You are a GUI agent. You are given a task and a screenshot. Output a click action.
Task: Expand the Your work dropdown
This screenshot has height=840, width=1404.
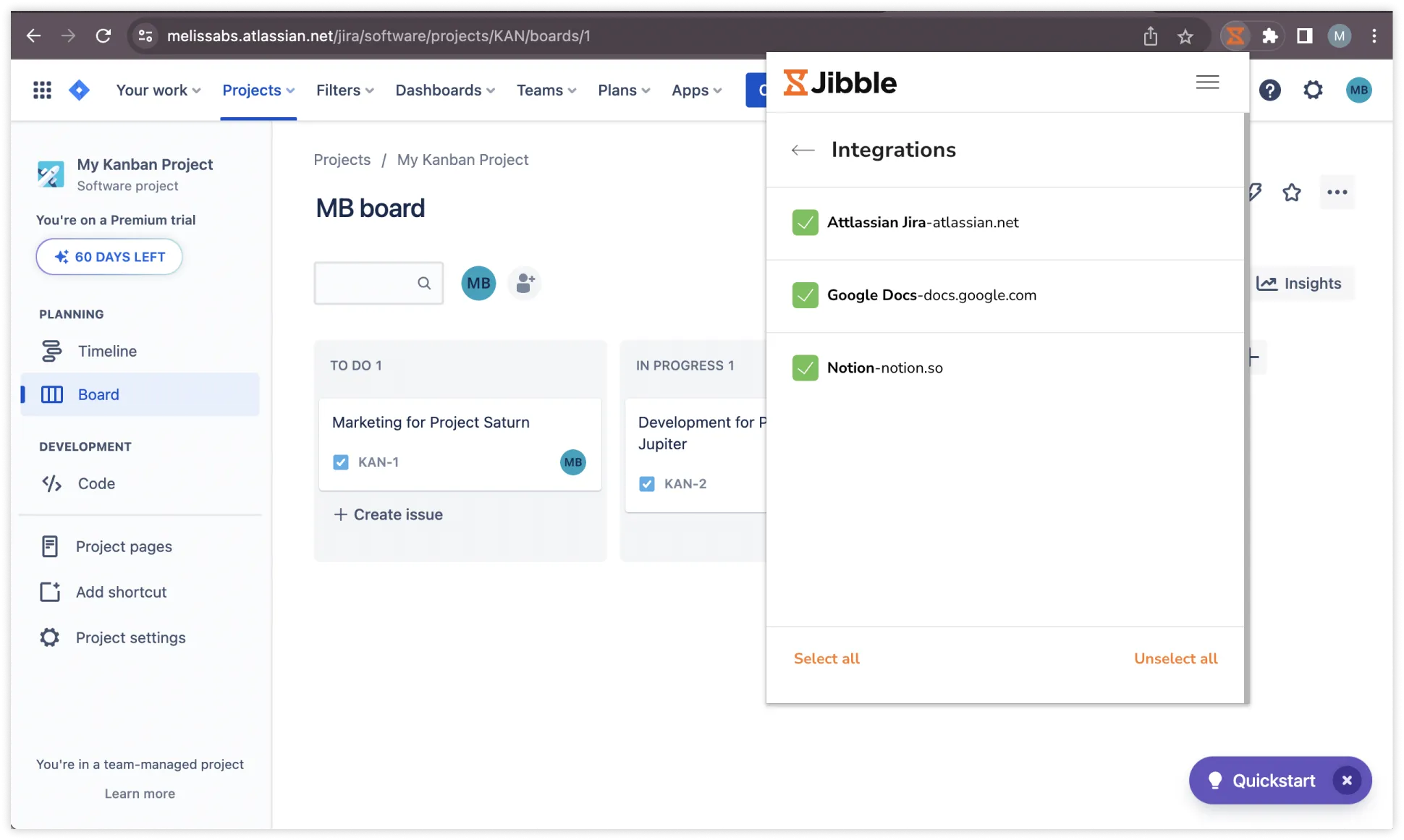pos(158,90)
